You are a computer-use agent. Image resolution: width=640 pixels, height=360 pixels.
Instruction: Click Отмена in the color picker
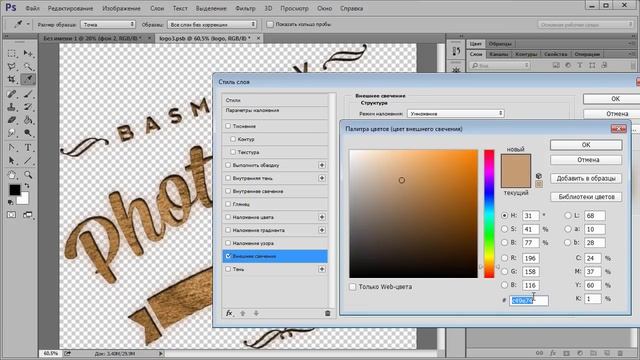point(586,160)
